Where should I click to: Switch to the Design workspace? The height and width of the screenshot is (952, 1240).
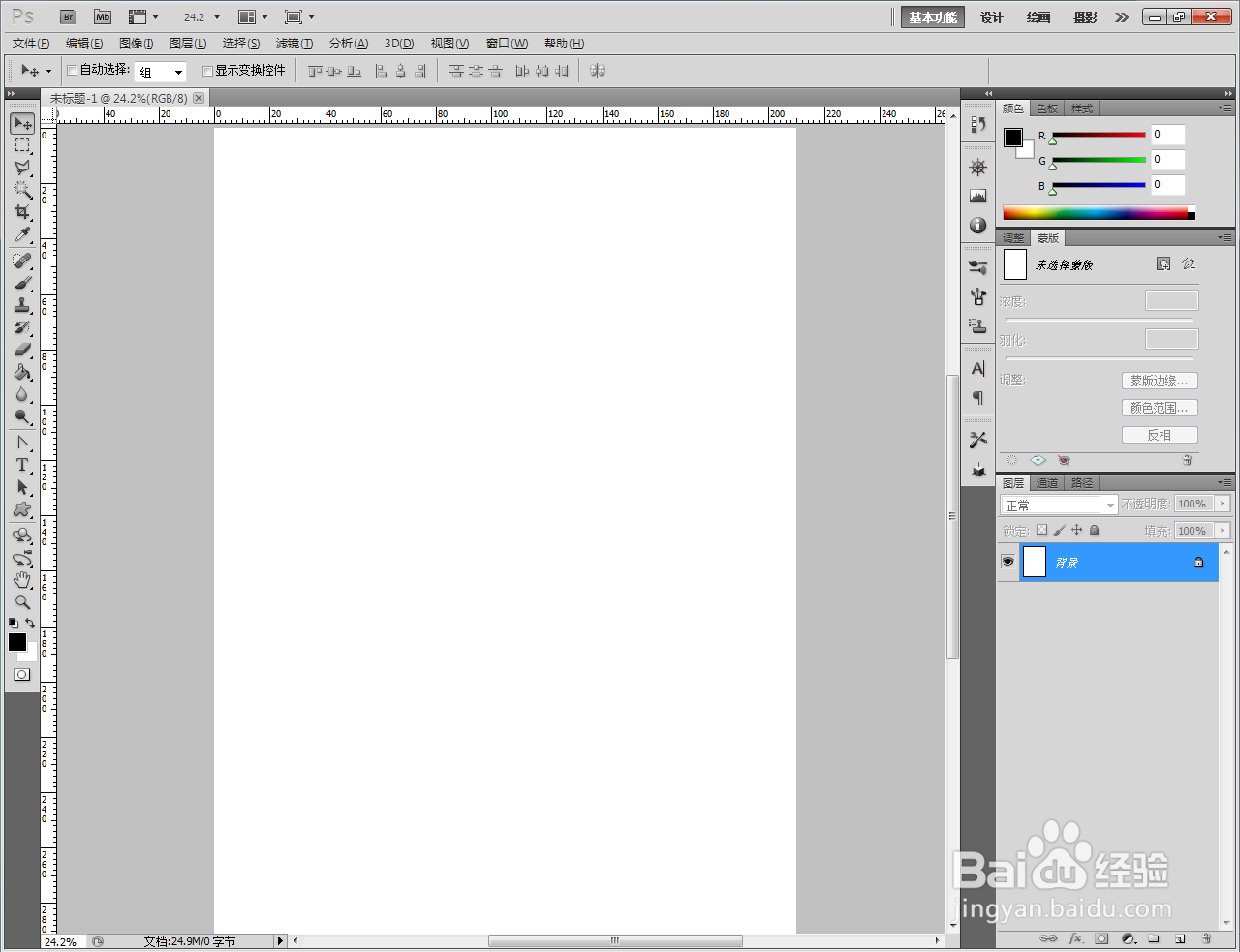point(992,17)
